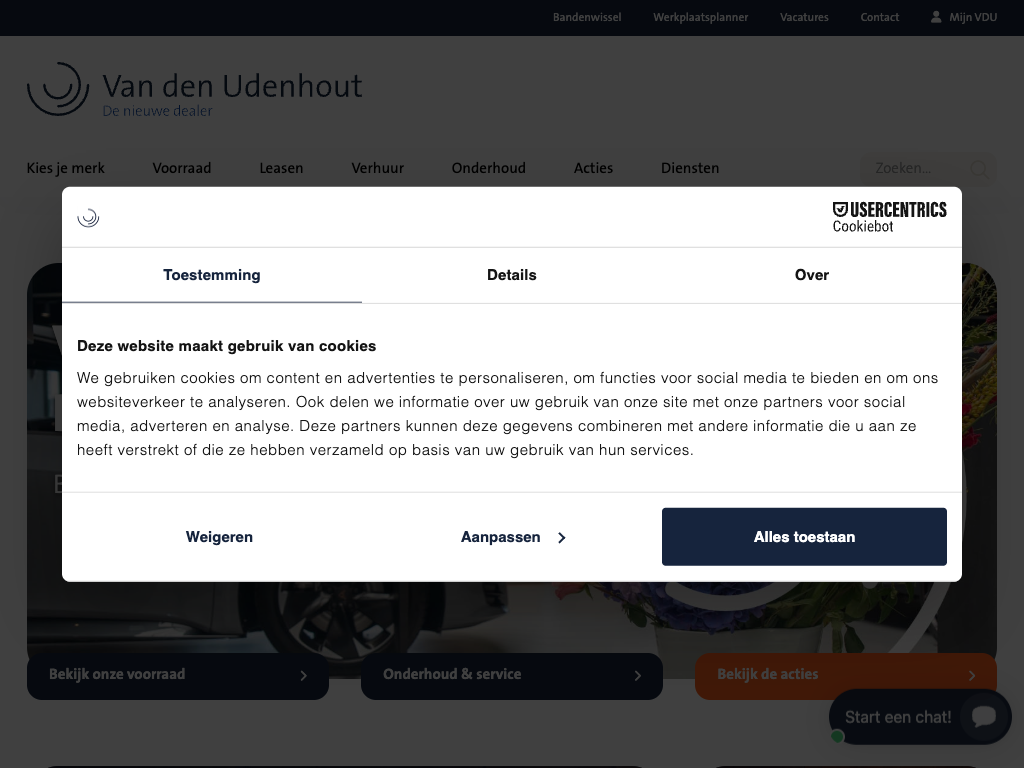Click the Usercentrics Cookiebot logo

click(x=889, y=216)
